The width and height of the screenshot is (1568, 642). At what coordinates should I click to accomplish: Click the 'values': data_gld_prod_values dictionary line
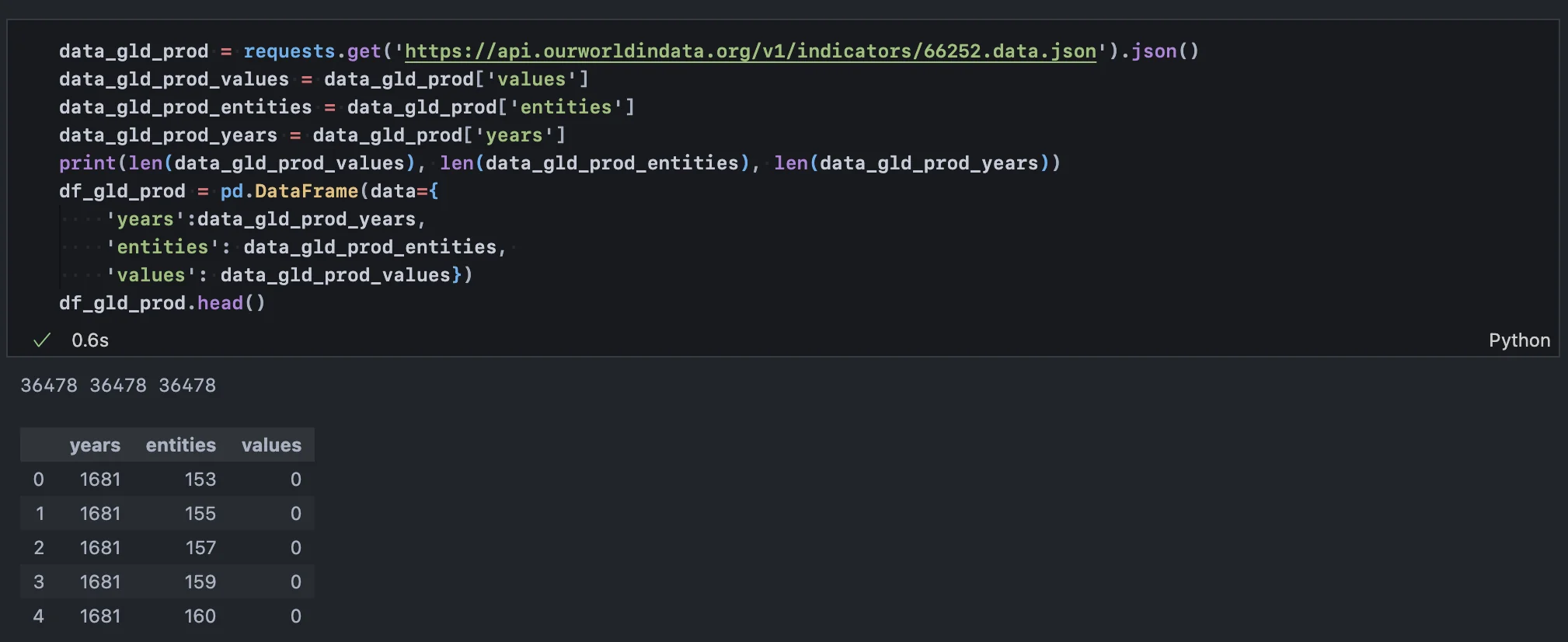coord(289,275)
